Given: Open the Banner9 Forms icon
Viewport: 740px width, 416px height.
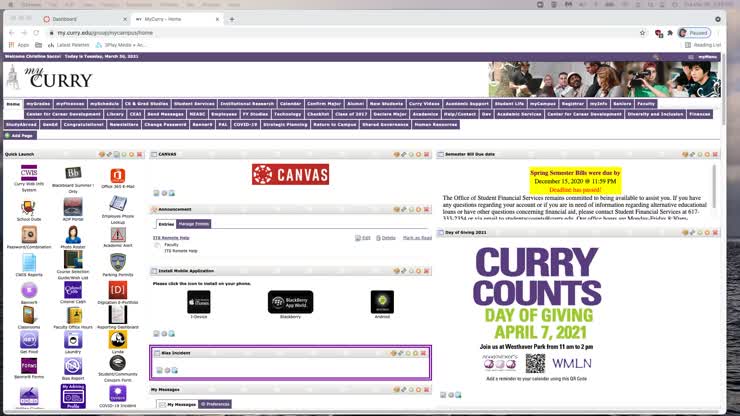Looking at the screenshot, I should pos(29,365).
